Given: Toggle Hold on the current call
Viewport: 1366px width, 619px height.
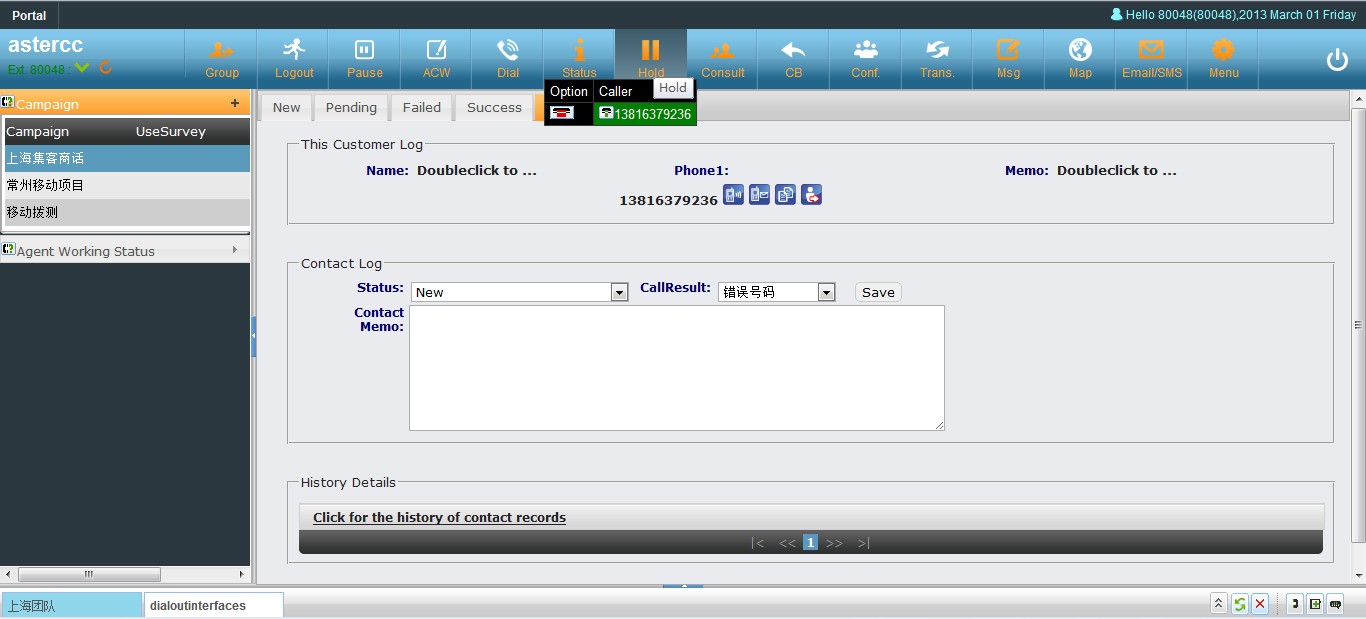Looking at the screenshot, I should tap(650, 58).
